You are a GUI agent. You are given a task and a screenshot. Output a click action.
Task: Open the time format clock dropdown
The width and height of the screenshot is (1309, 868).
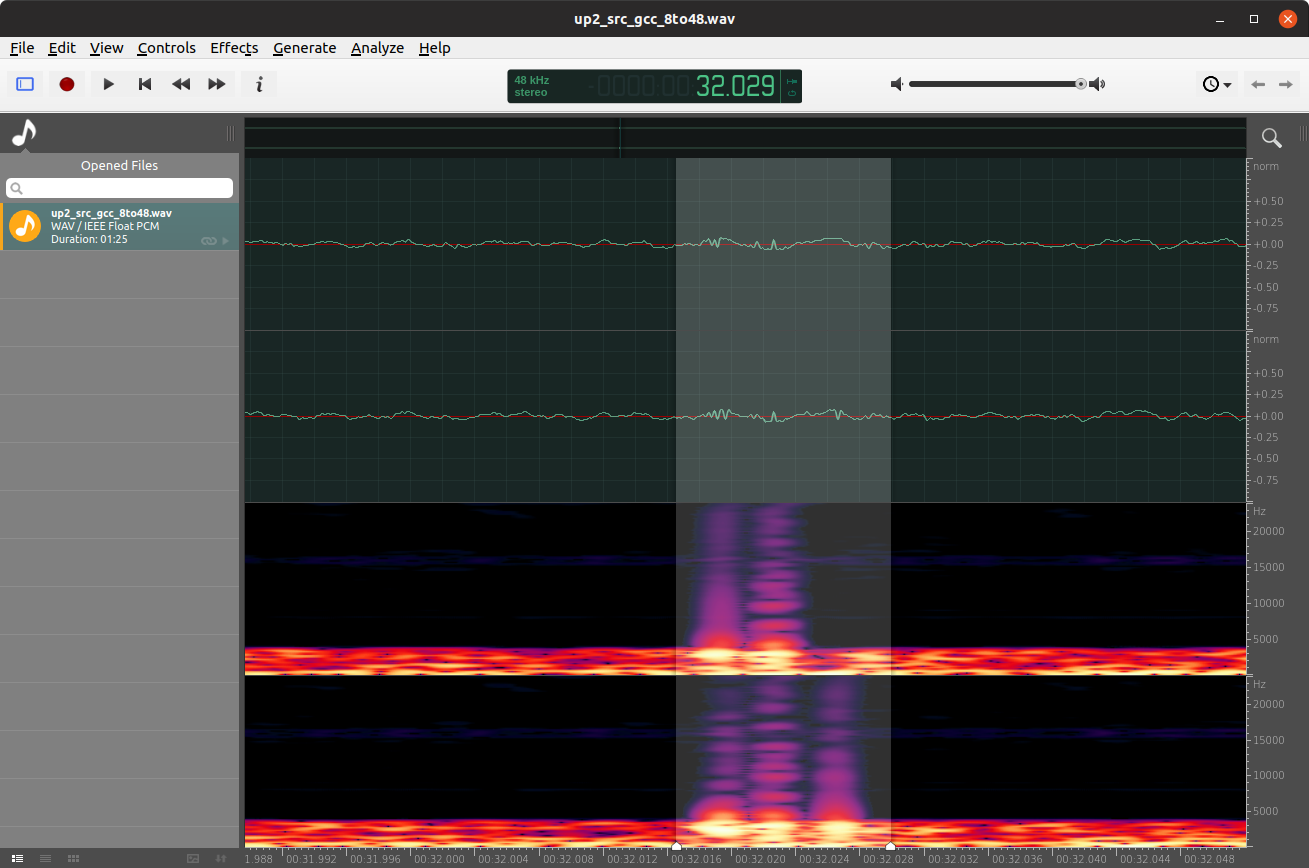point(1216,84)
